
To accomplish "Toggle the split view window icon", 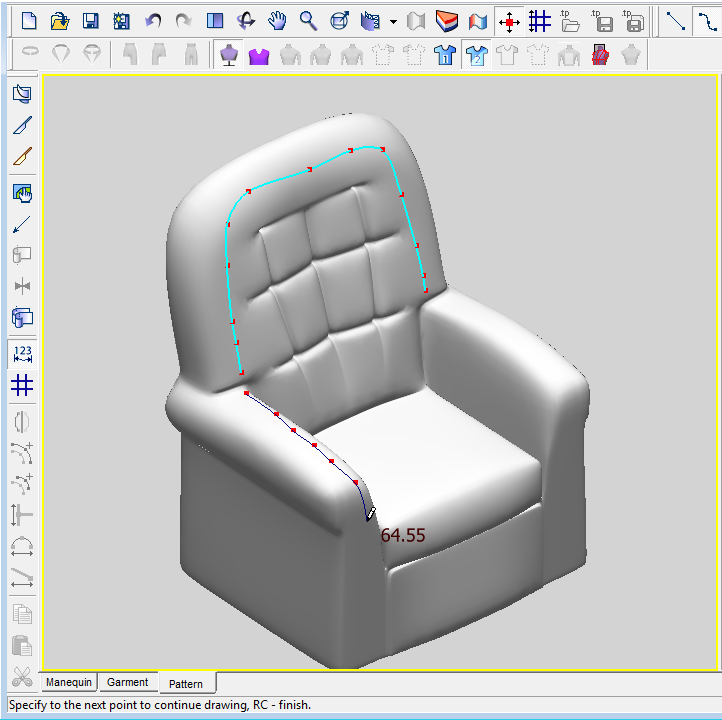I will coord(215,21).
